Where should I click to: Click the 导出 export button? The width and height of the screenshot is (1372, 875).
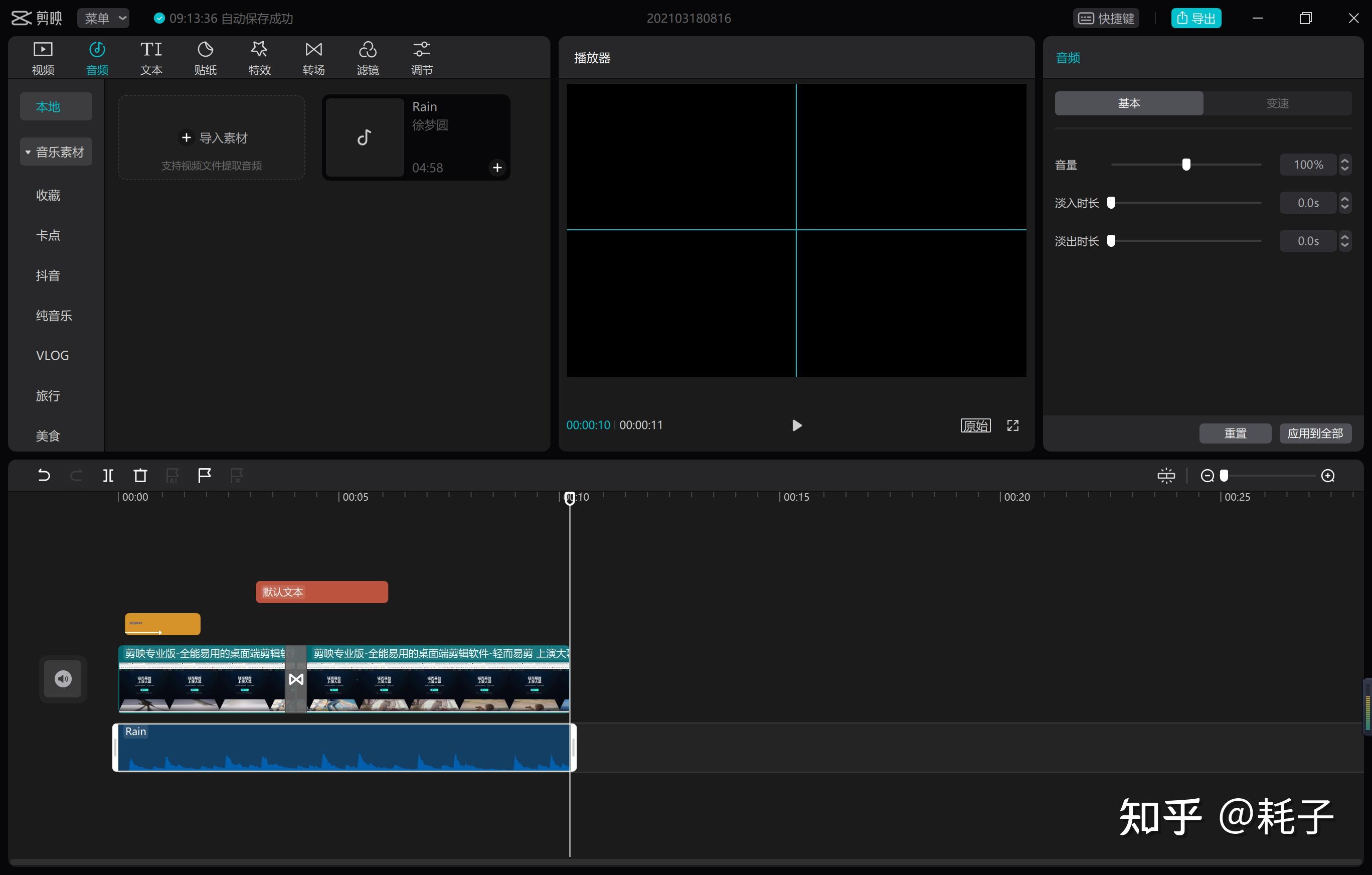tap(1196, 18)
